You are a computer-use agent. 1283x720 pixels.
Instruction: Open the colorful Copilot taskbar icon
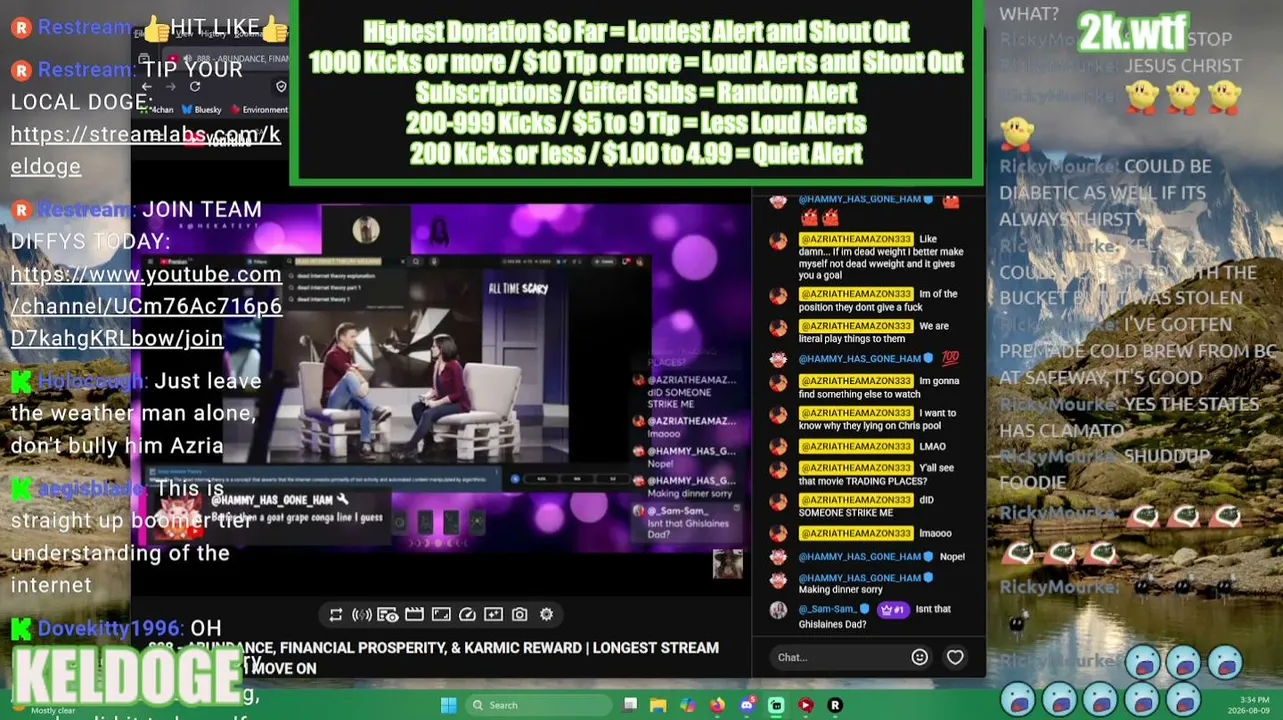pyautogui.click(x=687, y=705)
